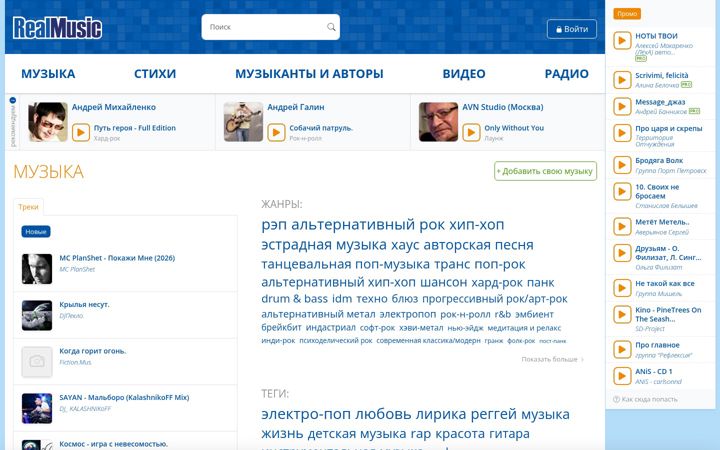
Task: Select genre эстрадная музыка
Action: pyautogui.click(x=324, y=245)
